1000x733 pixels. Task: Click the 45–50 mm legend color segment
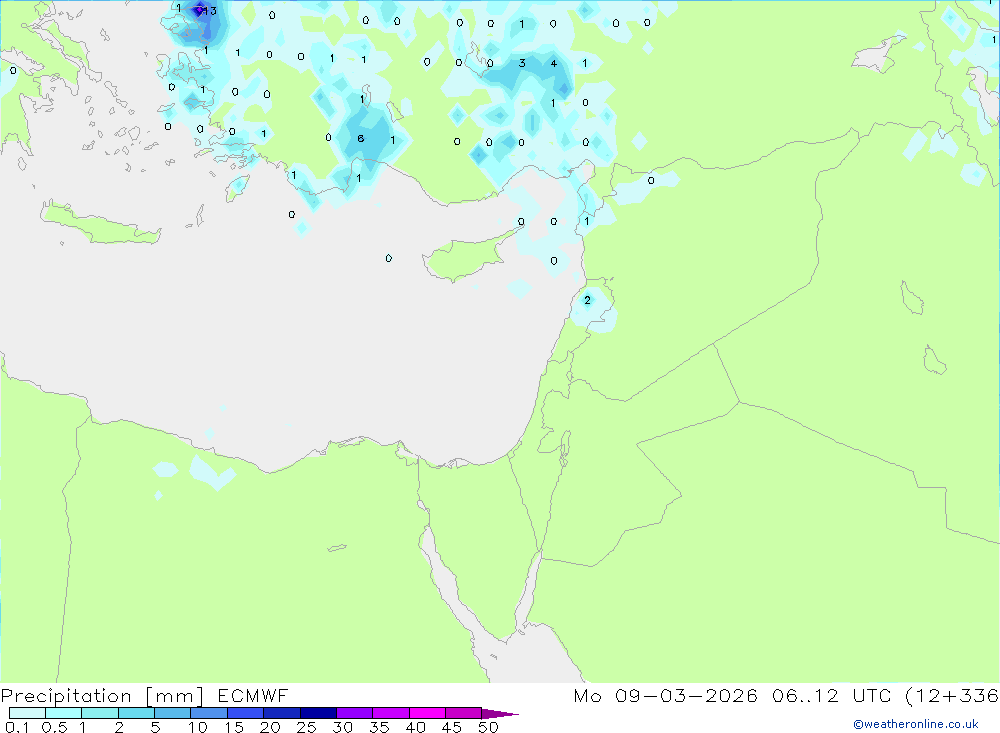(x=463, y=713)
